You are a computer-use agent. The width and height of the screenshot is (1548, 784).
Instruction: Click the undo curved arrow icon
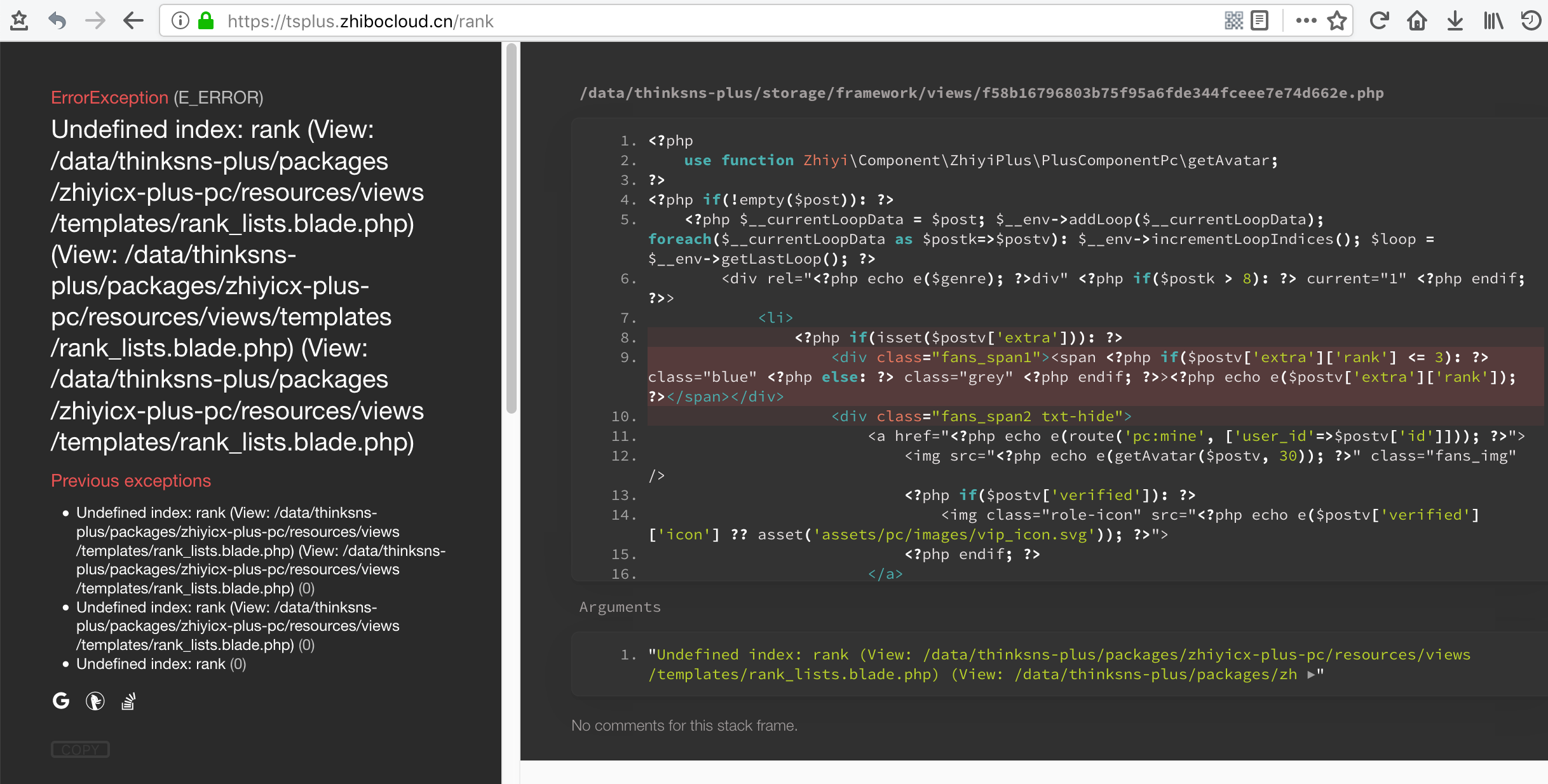[x=57, y=21]
